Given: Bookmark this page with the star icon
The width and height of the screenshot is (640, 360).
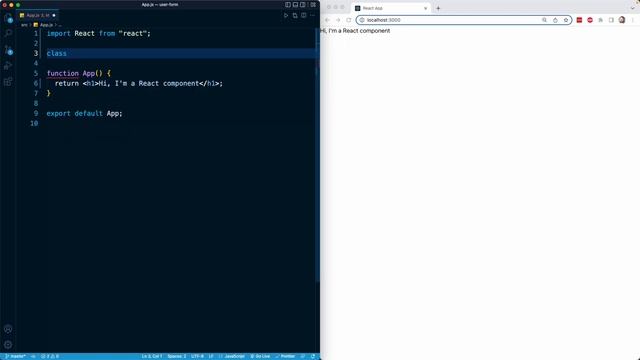Looking at the screenshot, I should (566, 20).
